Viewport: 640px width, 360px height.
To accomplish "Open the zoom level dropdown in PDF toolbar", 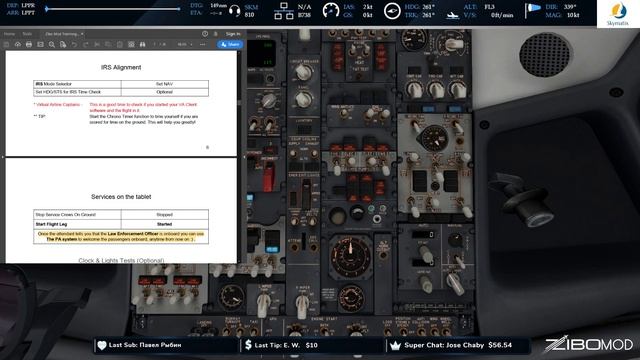I will pyautogui.click(x=185, y=44).
